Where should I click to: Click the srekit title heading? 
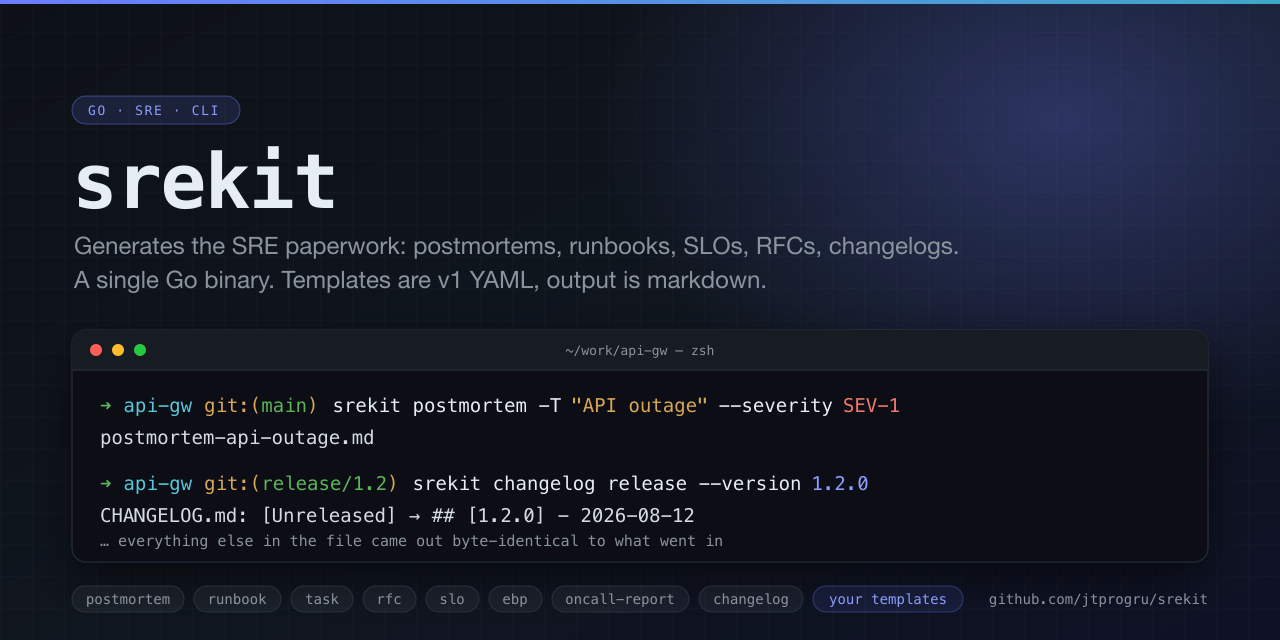click(x=206, y=182)
